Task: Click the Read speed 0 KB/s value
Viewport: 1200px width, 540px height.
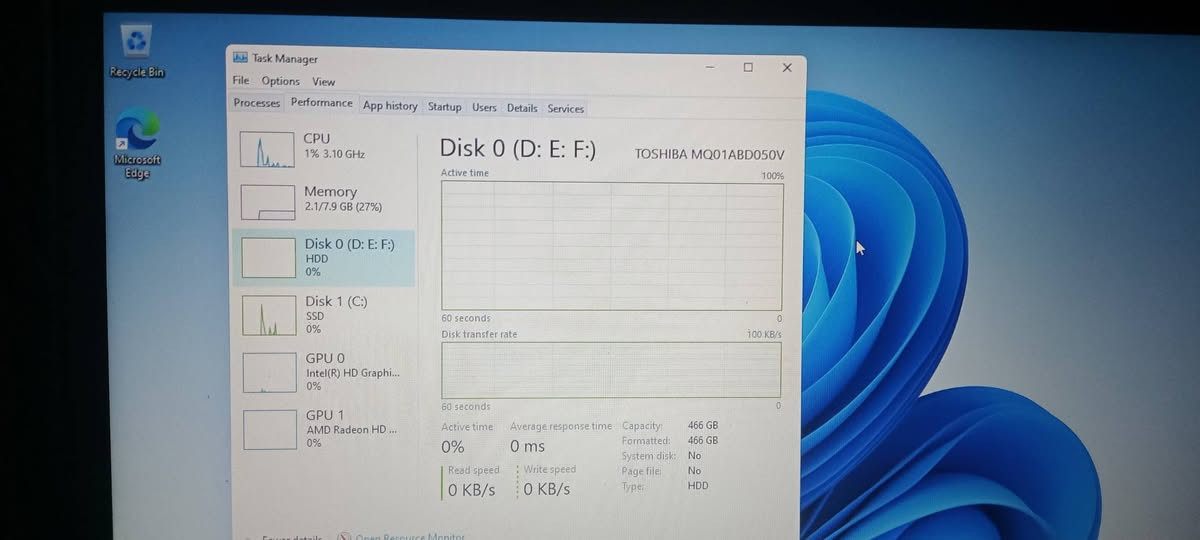Action: 472,490
